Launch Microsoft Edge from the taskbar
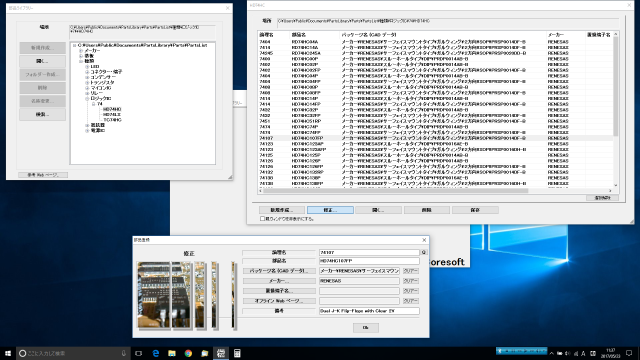This screenshot has width=640, height=360. pos(156,353)
